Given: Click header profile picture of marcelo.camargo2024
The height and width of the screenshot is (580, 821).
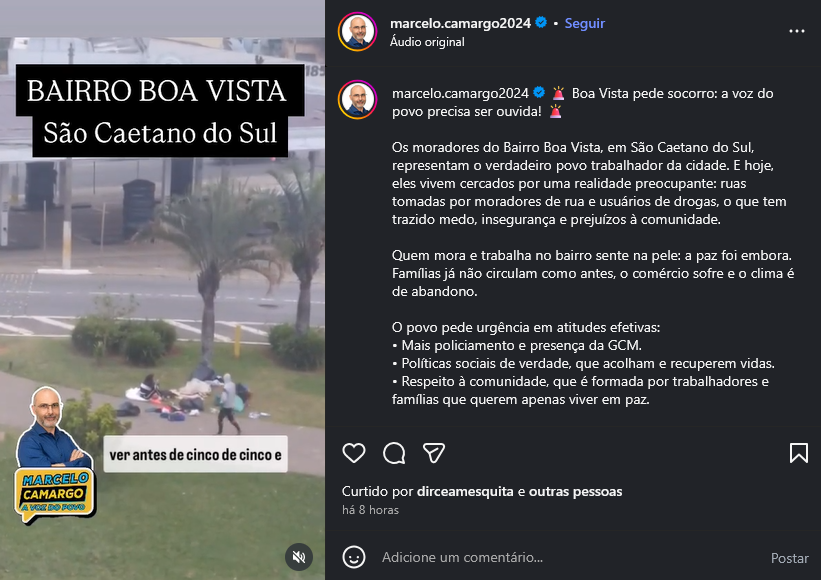Looking at the screenshot, I should pyautogui.click(x=358, y=31).
